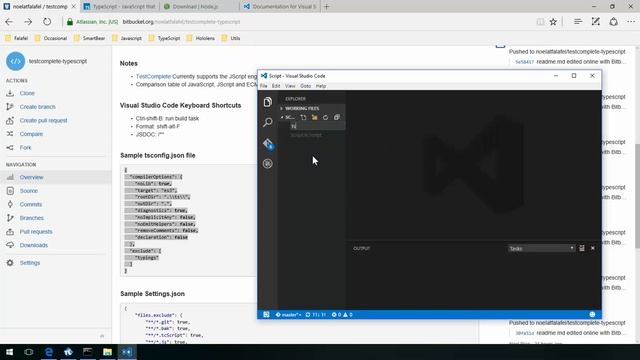This screenshot has height=360, width=640.
Task: Open Commits in Bitbucket navigation
Action: [x=31, y=204]
